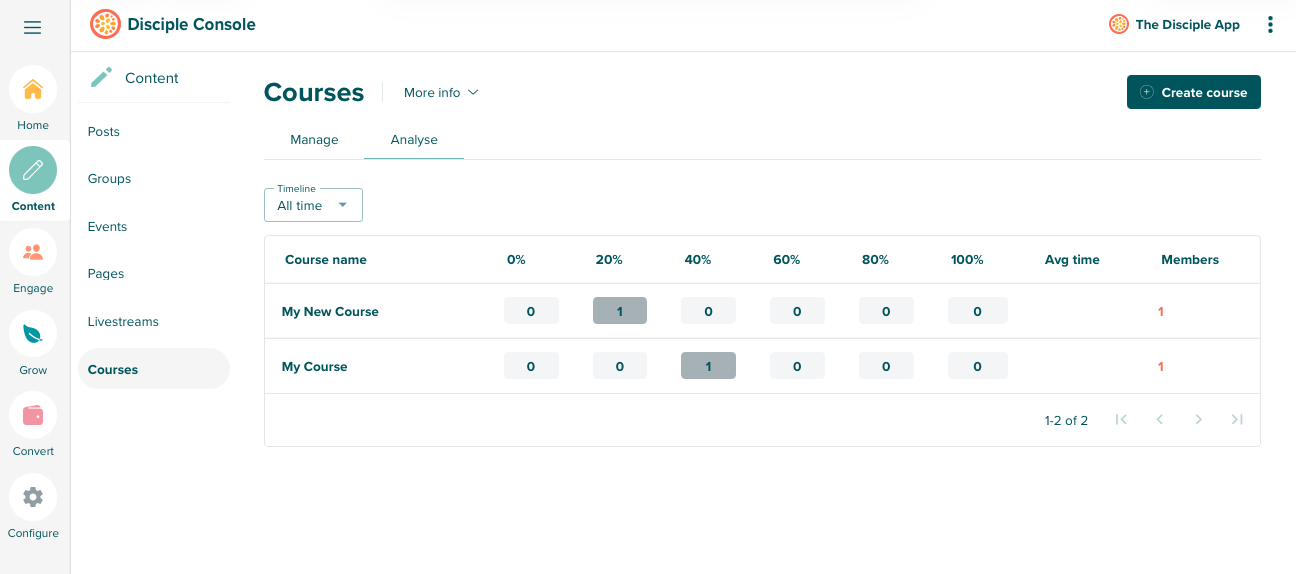
Task: Select the Content pencil icon
Action: [x=33, y=170]
